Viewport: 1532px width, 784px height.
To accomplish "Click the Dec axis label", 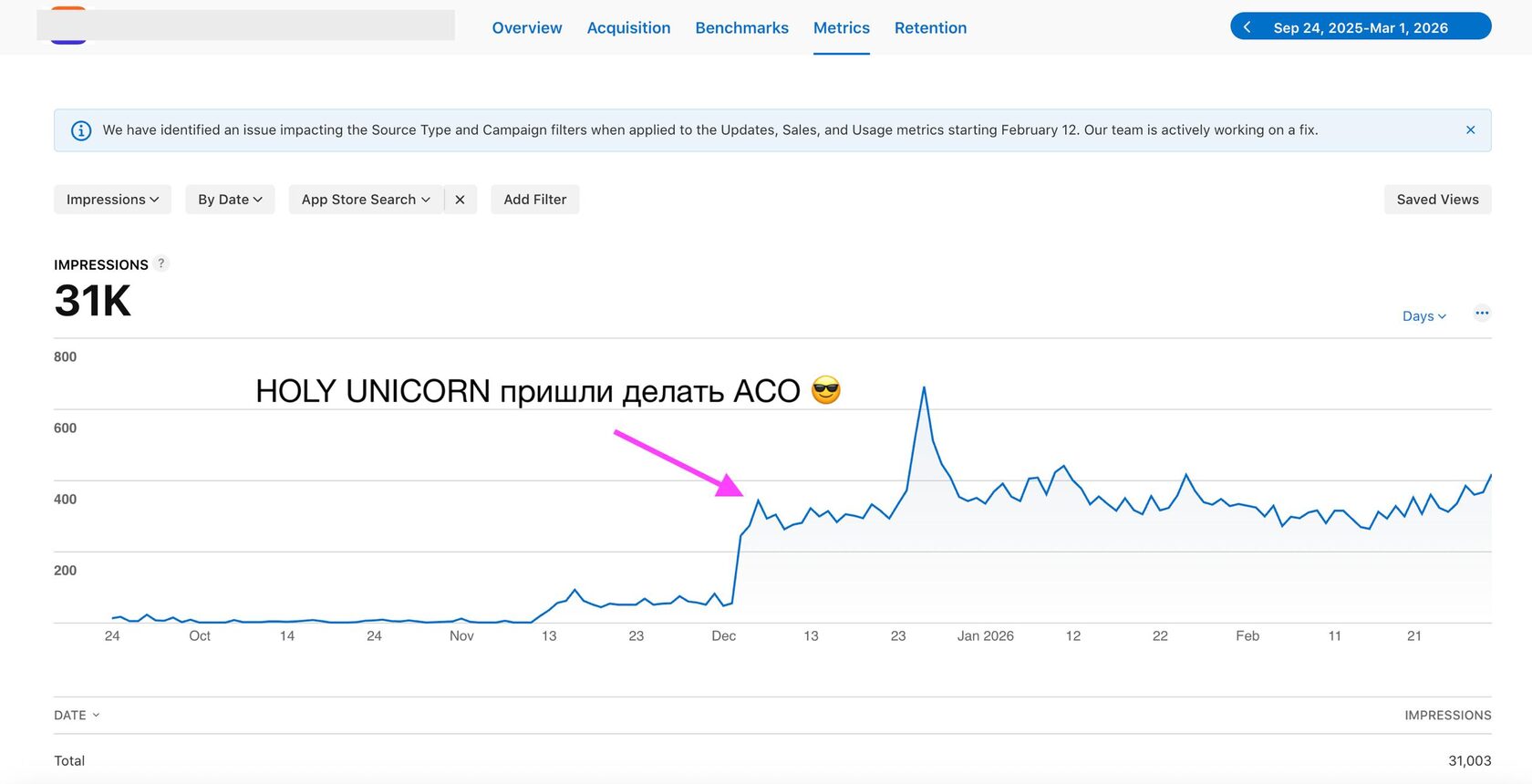I will [723, 636].
